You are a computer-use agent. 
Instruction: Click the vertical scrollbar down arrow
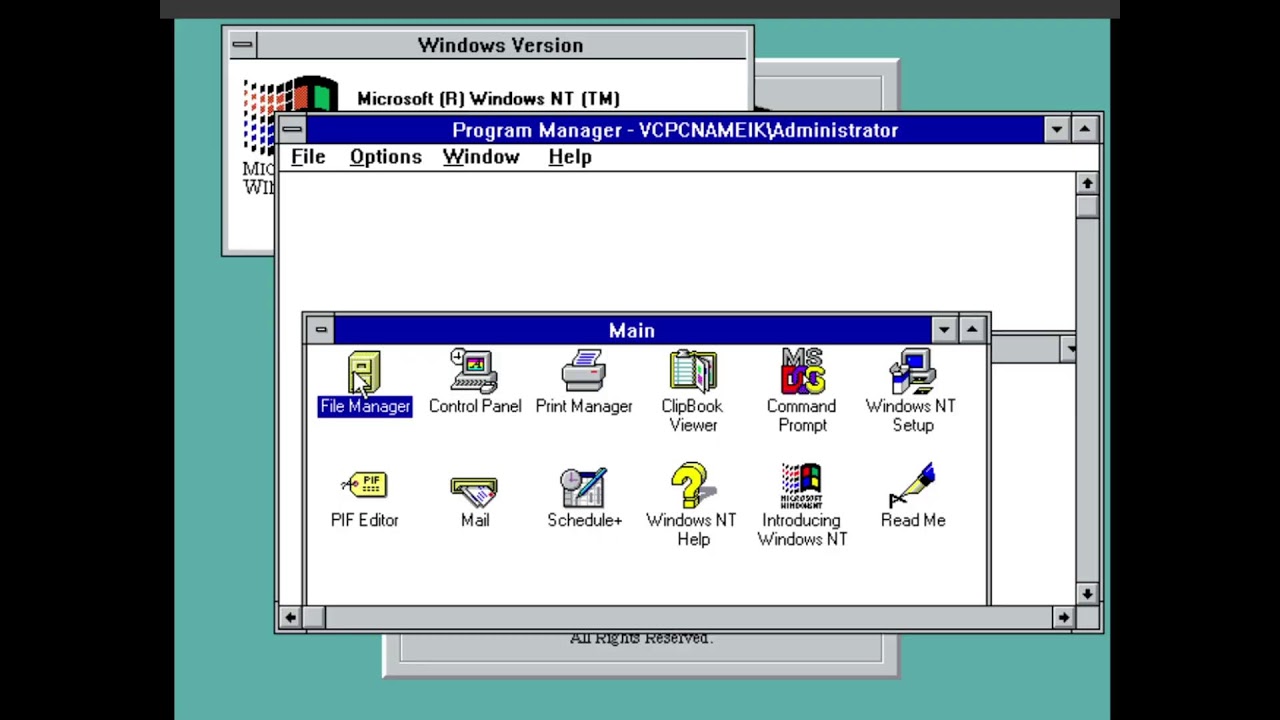(x=1087, y=594)
